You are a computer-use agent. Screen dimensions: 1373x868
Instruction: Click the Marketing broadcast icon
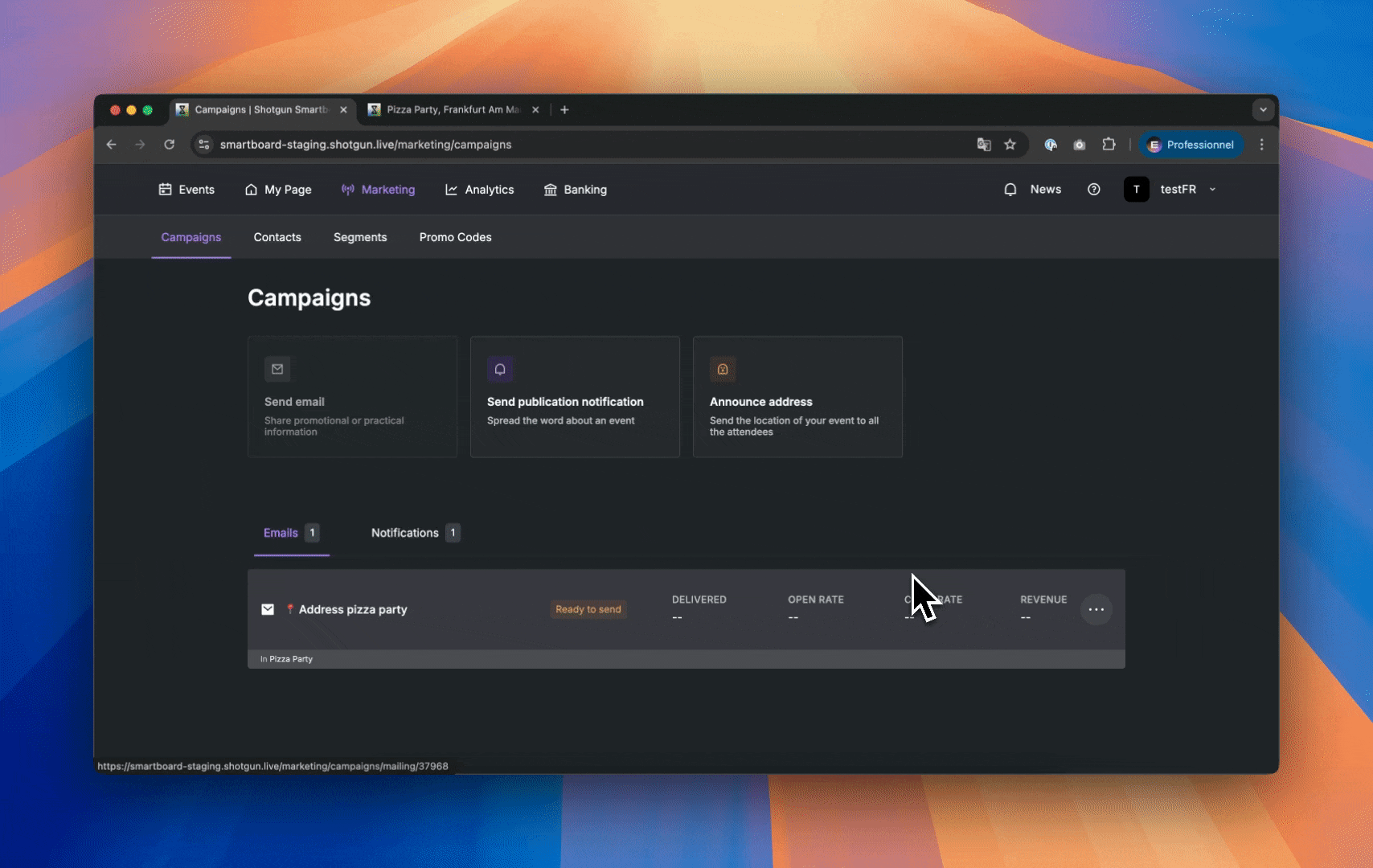(348, 190)
